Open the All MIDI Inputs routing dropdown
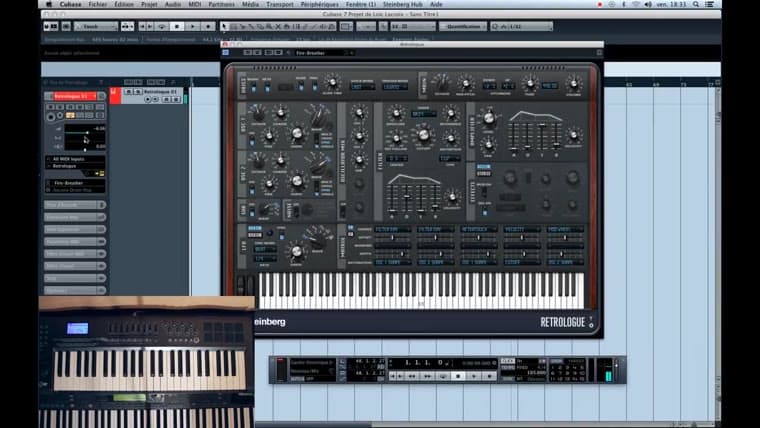 click(75, 159)
